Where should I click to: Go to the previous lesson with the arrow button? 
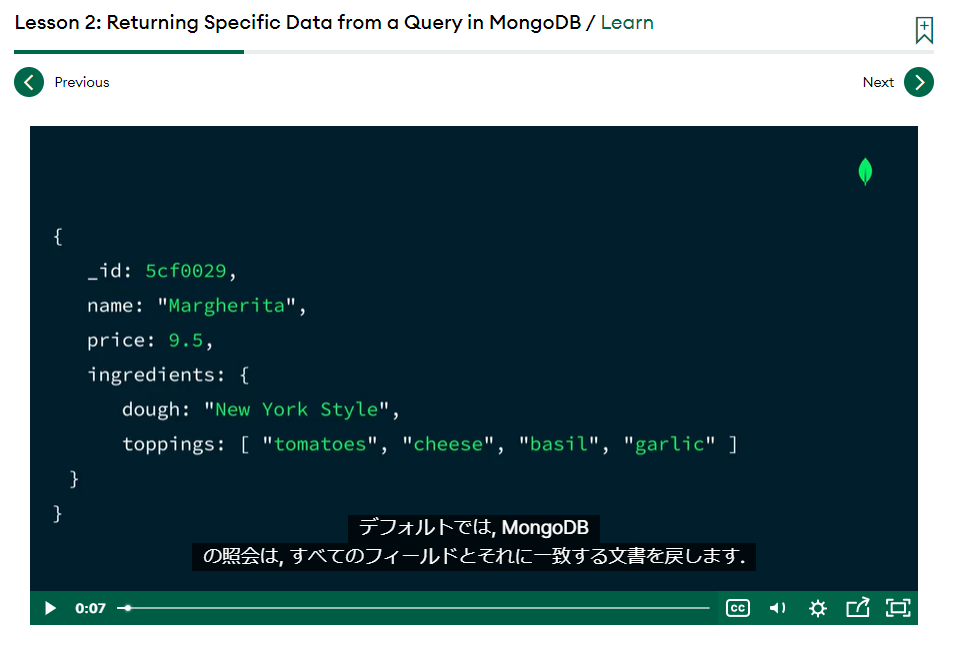(x=29, y=82)
